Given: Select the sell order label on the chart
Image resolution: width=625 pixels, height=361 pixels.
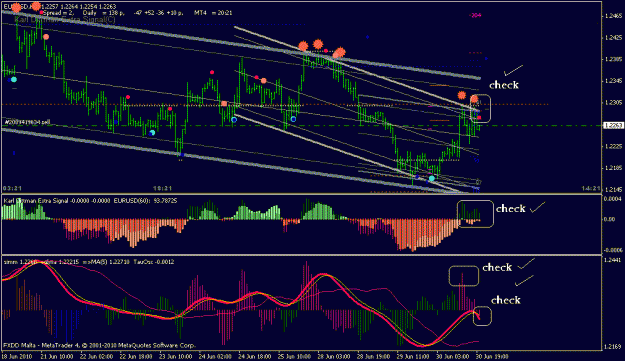Looking at the screenshot, I should [x=27, y=122].
